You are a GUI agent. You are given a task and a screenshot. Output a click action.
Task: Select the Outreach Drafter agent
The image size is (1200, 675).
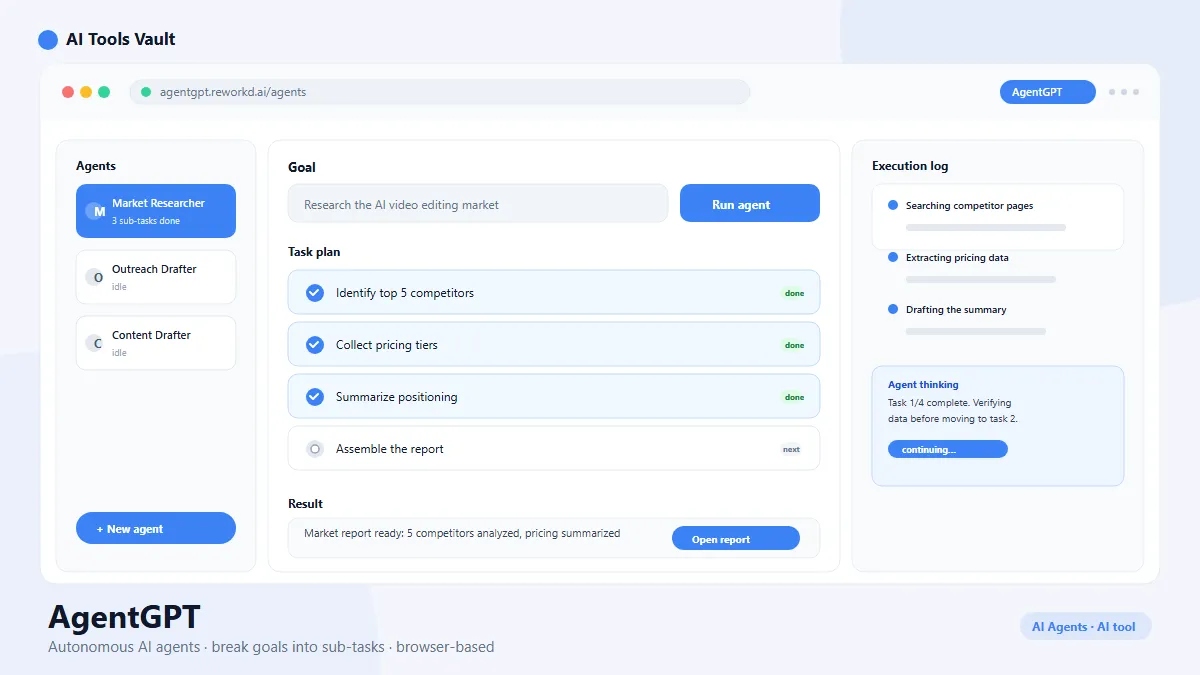156,277
